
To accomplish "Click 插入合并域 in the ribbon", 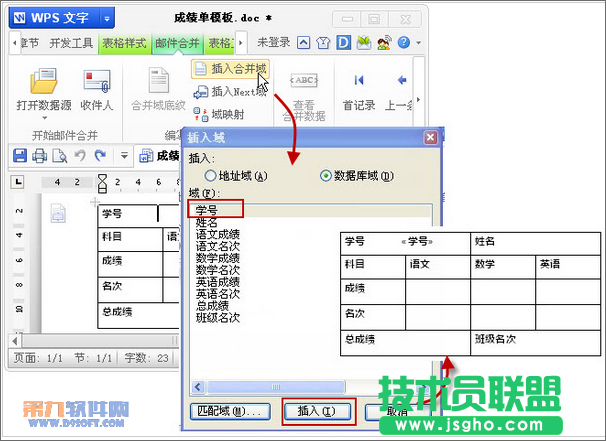I will pyautogui.click(x=230, y=69).
